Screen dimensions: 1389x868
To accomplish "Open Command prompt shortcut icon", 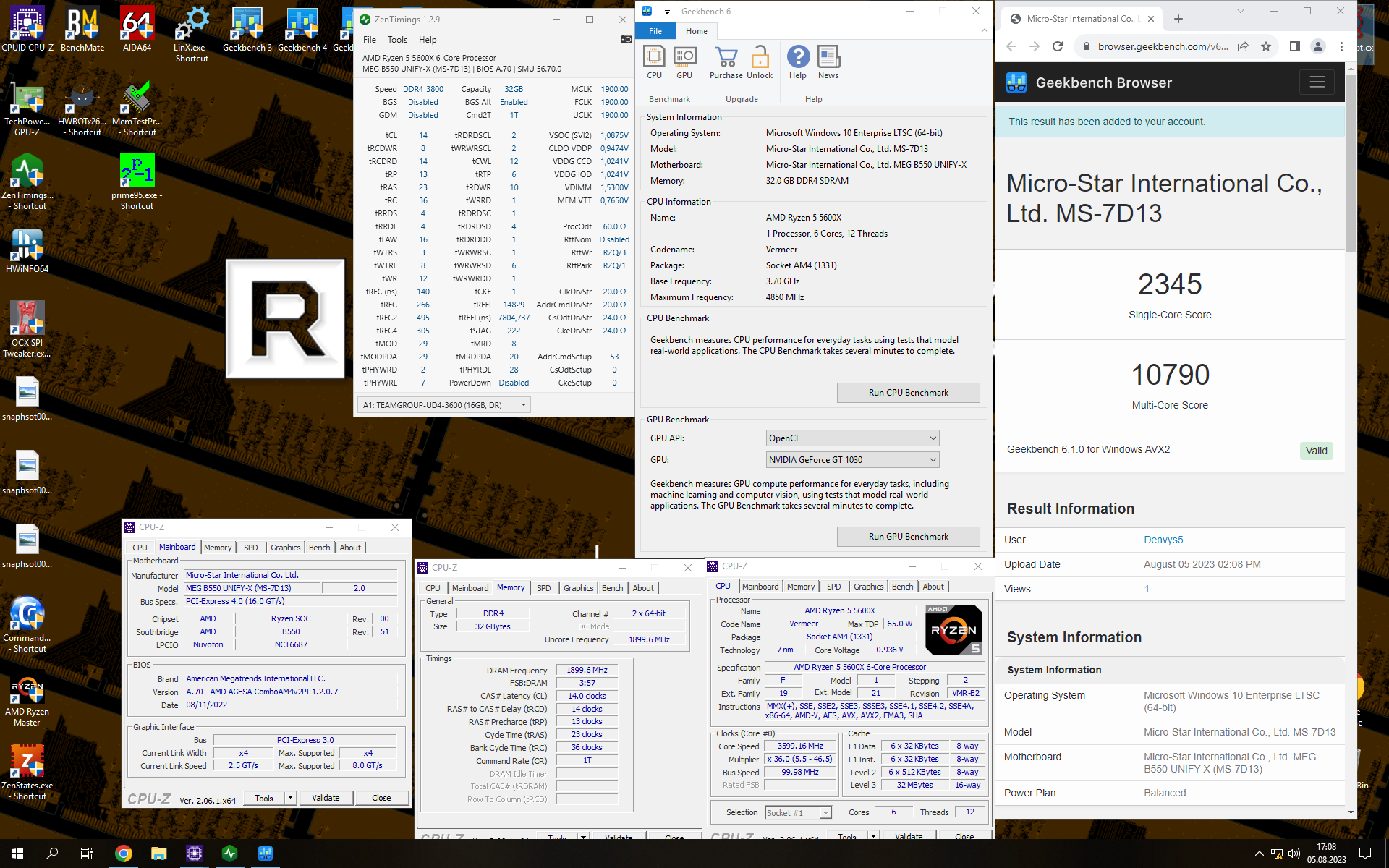I will click(x=27, y=624).
